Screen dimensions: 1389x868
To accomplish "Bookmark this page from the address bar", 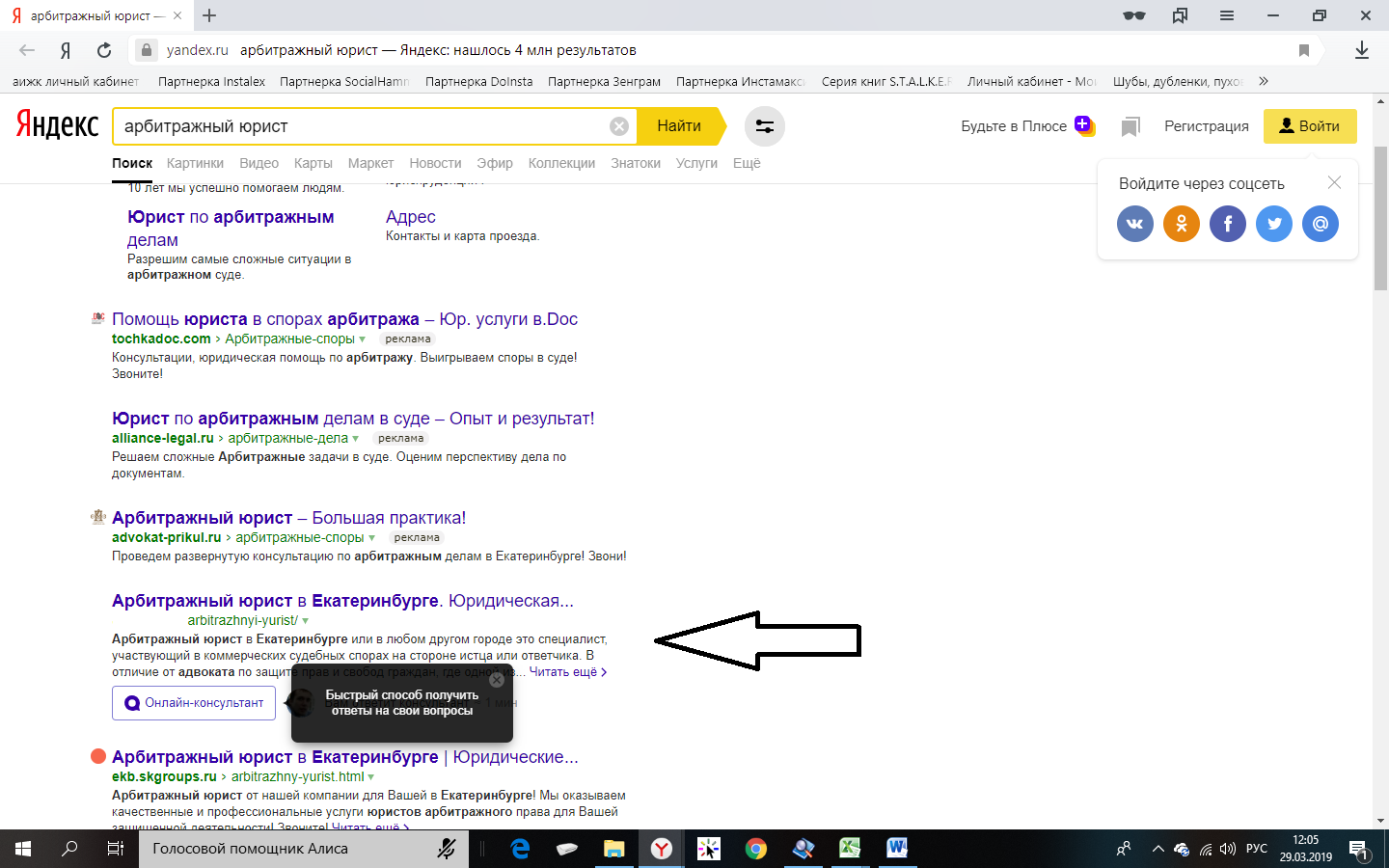I will [x=1304, y=50].
